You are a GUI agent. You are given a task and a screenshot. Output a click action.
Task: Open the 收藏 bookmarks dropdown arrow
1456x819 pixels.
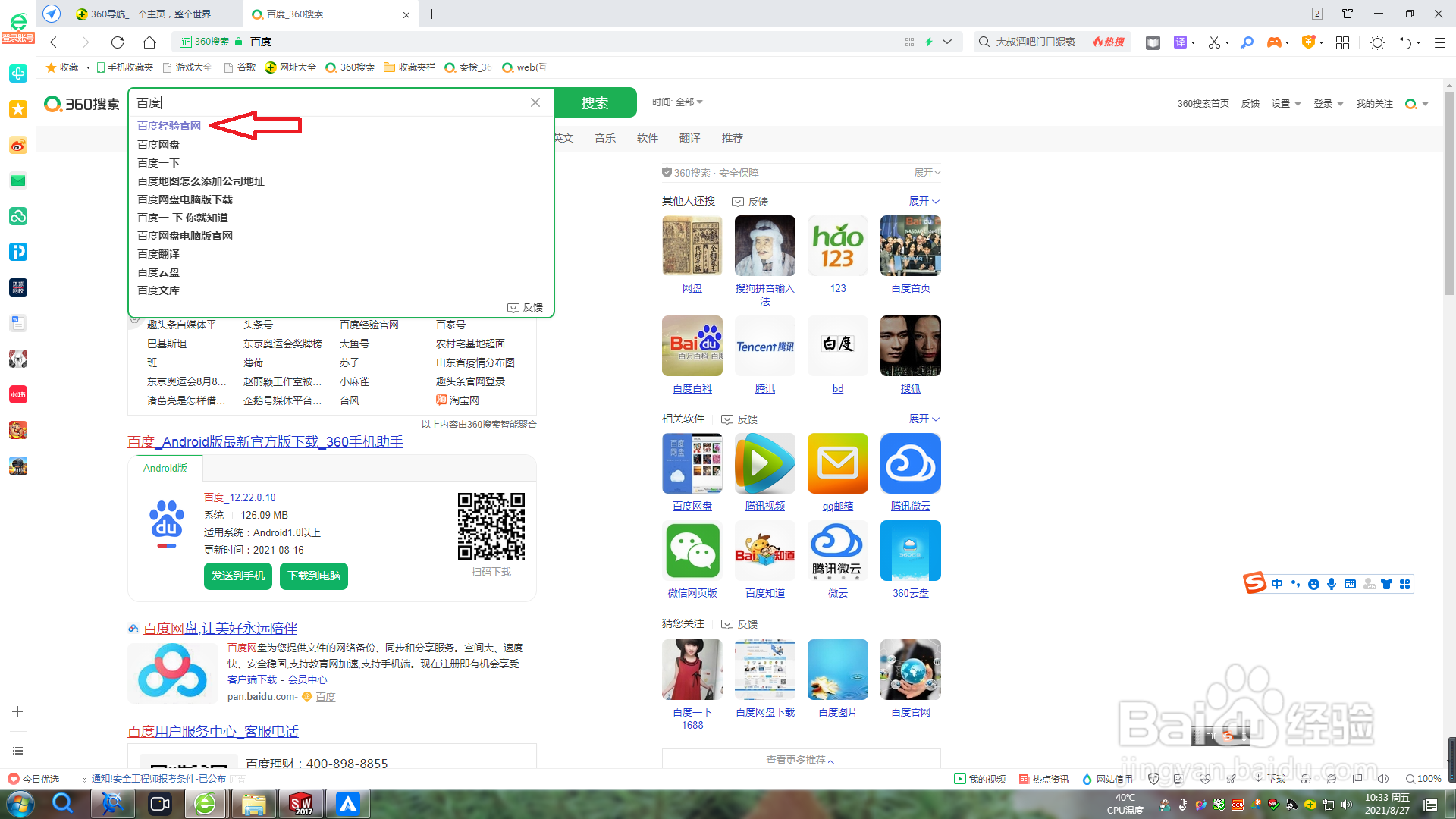tap(88, 67)
